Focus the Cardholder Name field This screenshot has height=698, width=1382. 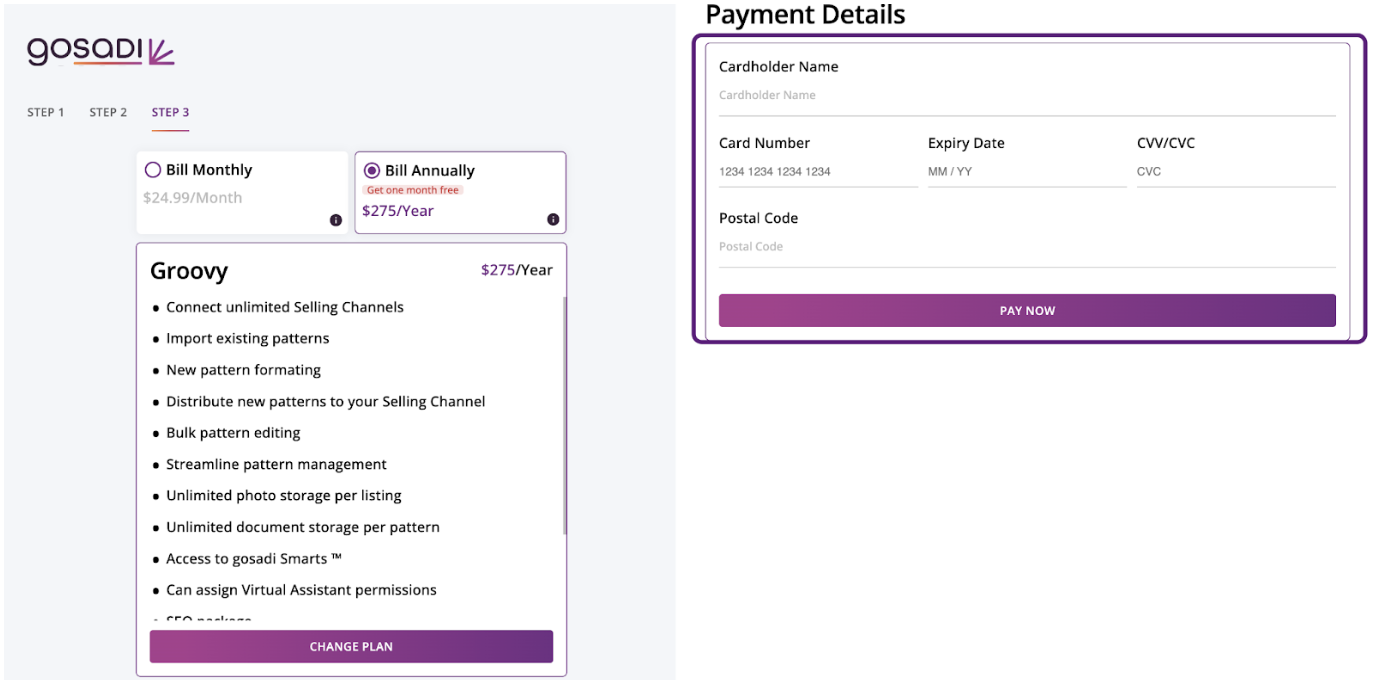tap(1027, 95)
